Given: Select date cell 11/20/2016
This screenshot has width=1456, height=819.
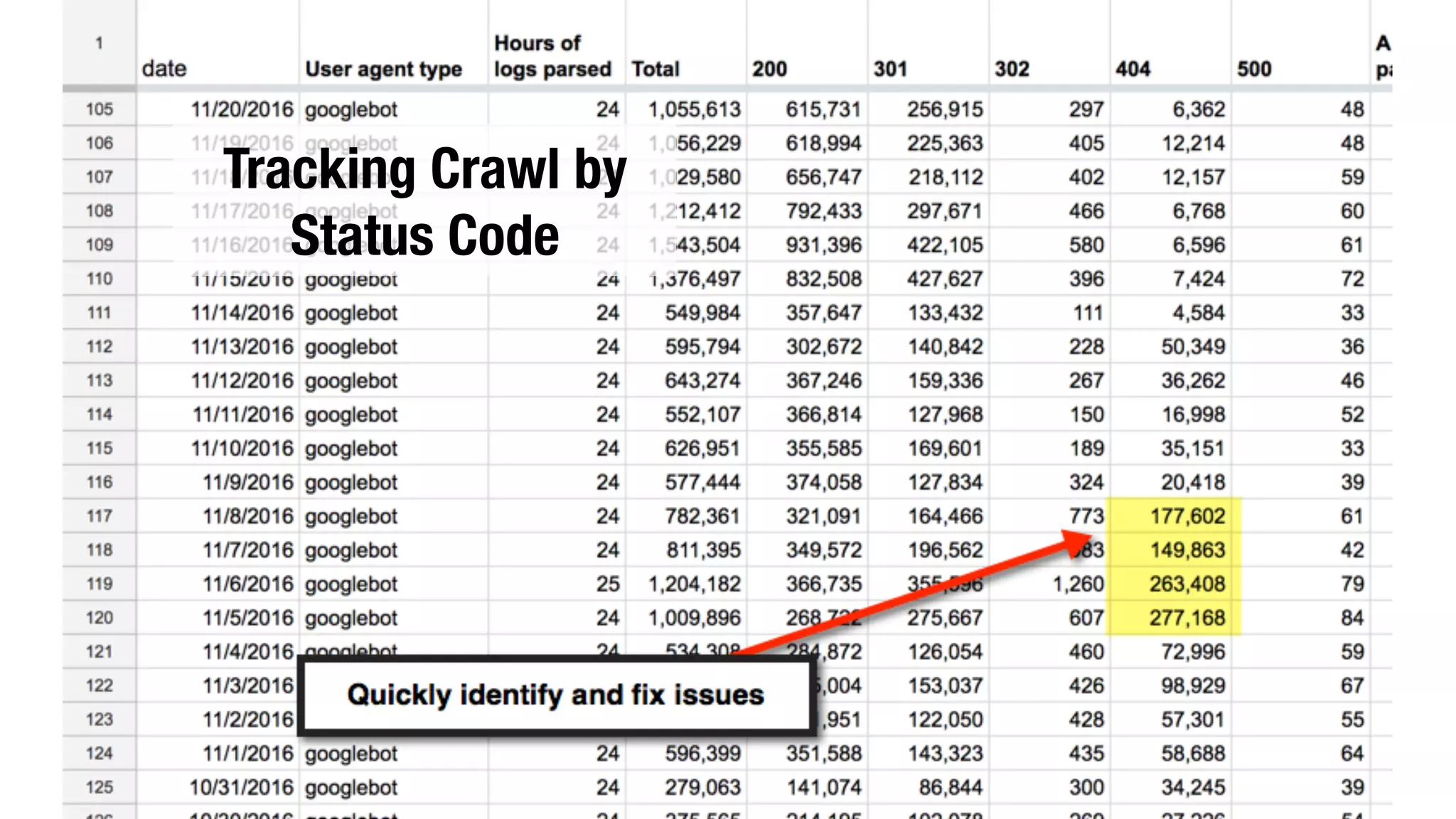Looking at the screenshot, I should click(218, 109).
